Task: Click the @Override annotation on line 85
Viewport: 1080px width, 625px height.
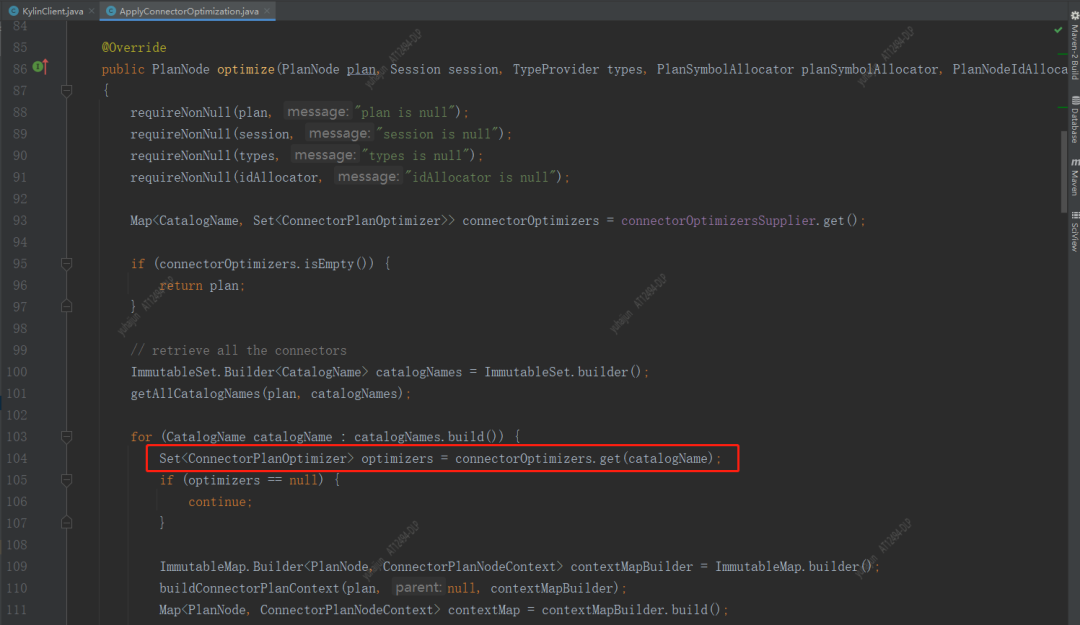Action: 134,47
